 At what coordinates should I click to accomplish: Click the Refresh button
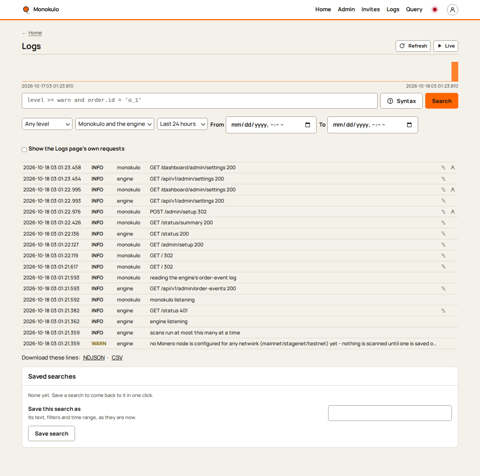point(413,46)
